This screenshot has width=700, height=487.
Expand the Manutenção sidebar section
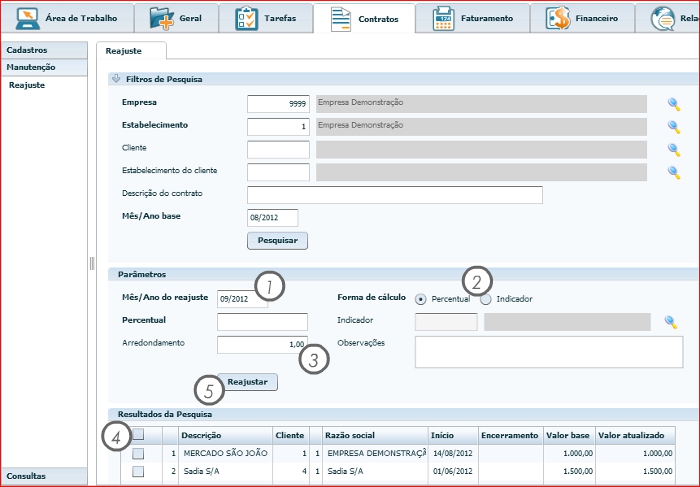coord(44,67)
